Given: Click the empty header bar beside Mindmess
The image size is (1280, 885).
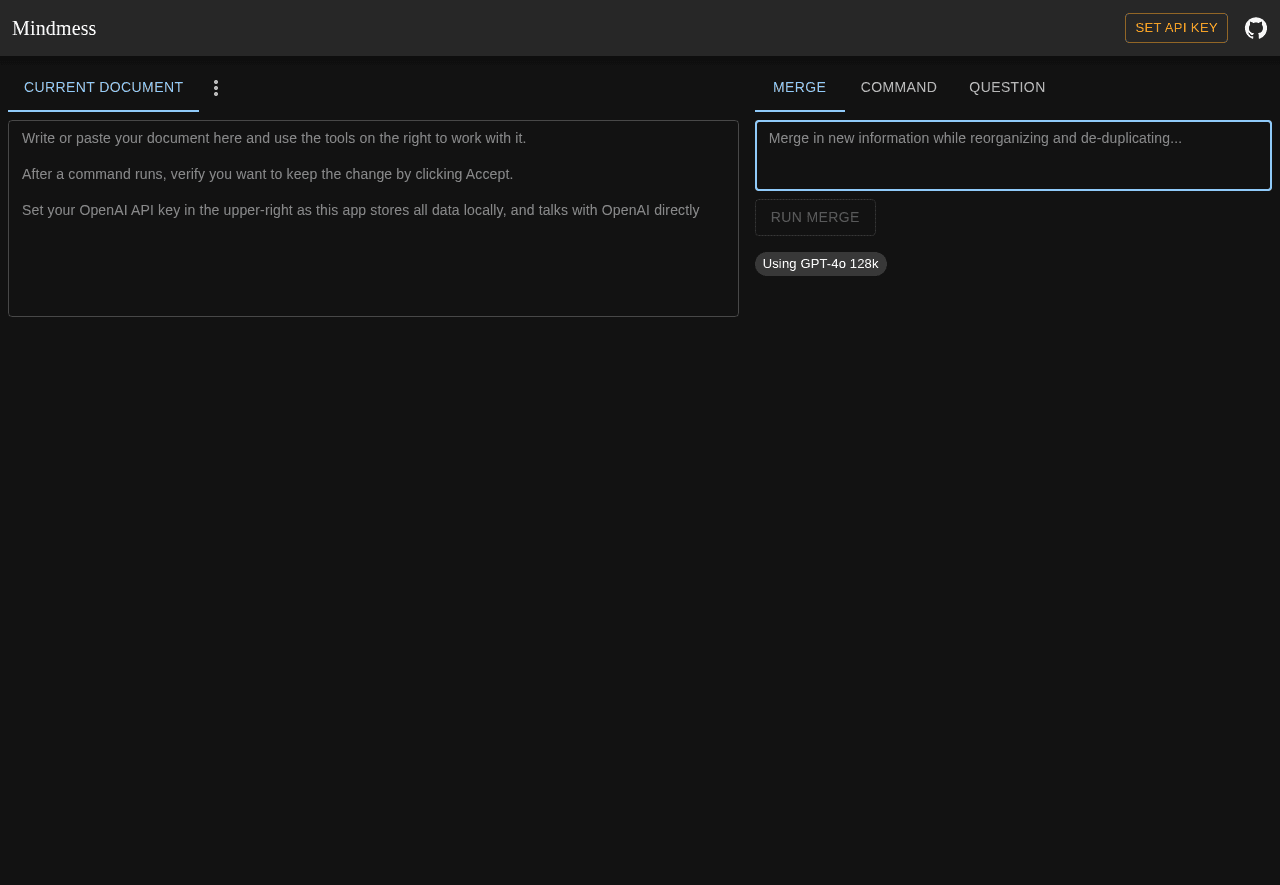Looking at the screenshot, I should click(600, 28).
